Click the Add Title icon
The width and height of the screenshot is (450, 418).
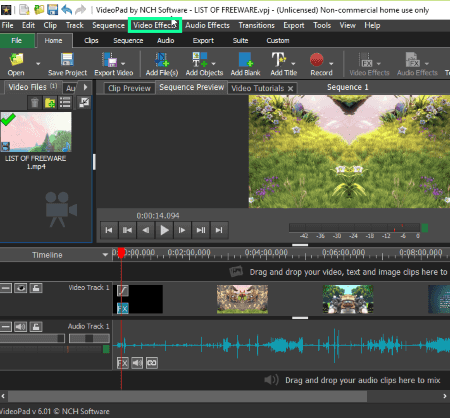pos(278,60)
